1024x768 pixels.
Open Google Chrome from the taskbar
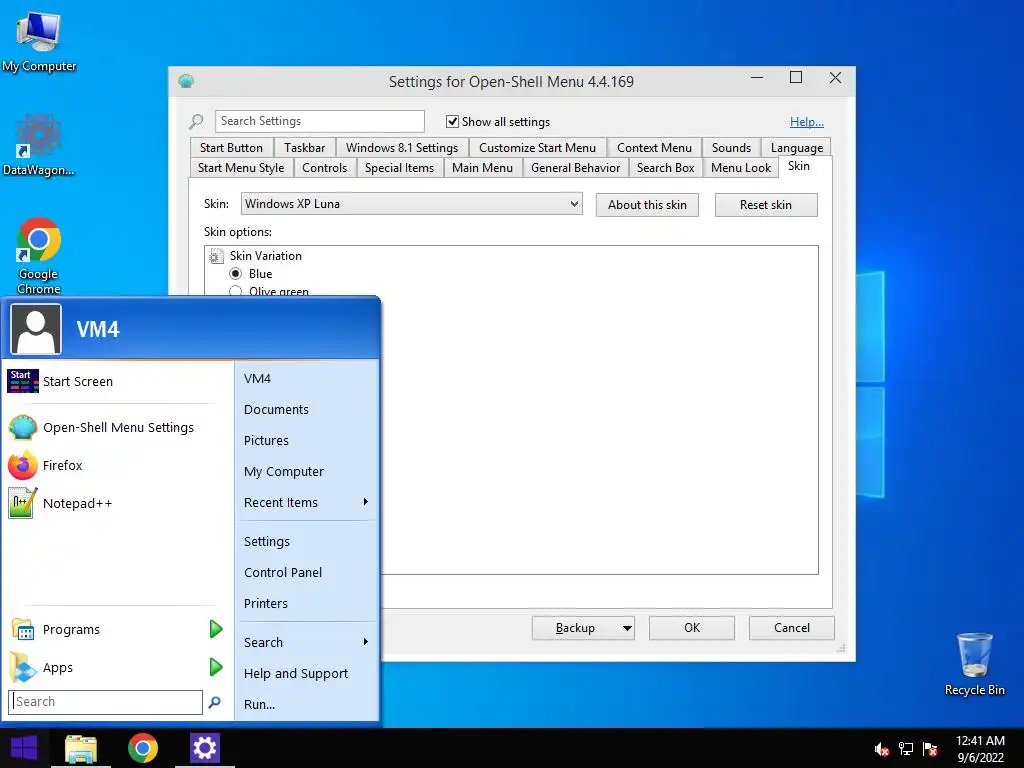click(143, 748)
